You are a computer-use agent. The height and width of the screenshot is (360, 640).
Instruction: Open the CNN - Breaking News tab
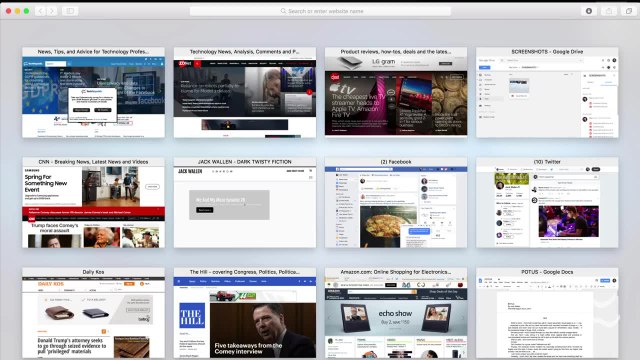click(93, 202)
